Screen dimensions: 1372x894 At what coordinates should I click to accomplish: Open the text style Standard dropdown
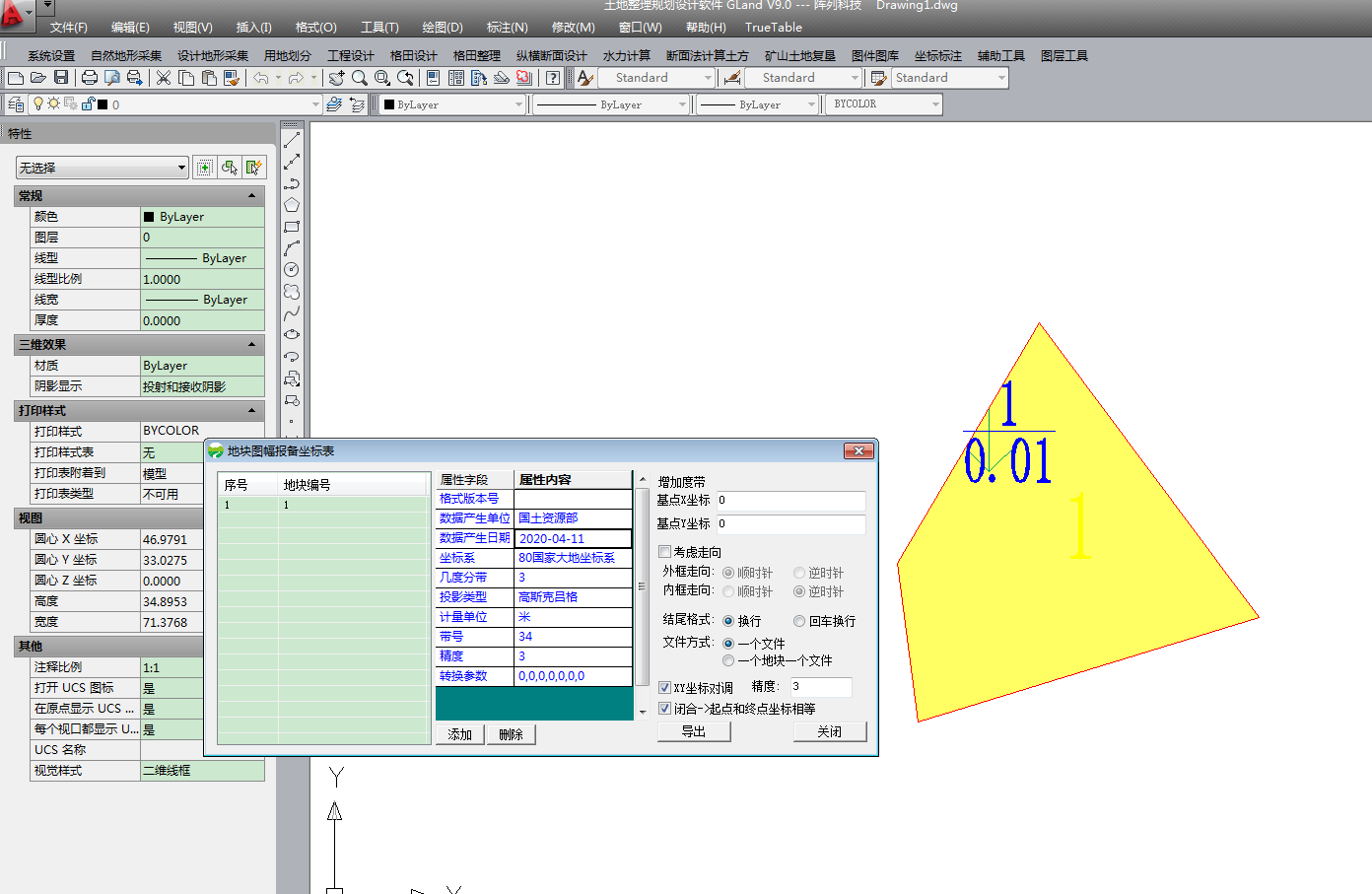[x=656, y=78]
